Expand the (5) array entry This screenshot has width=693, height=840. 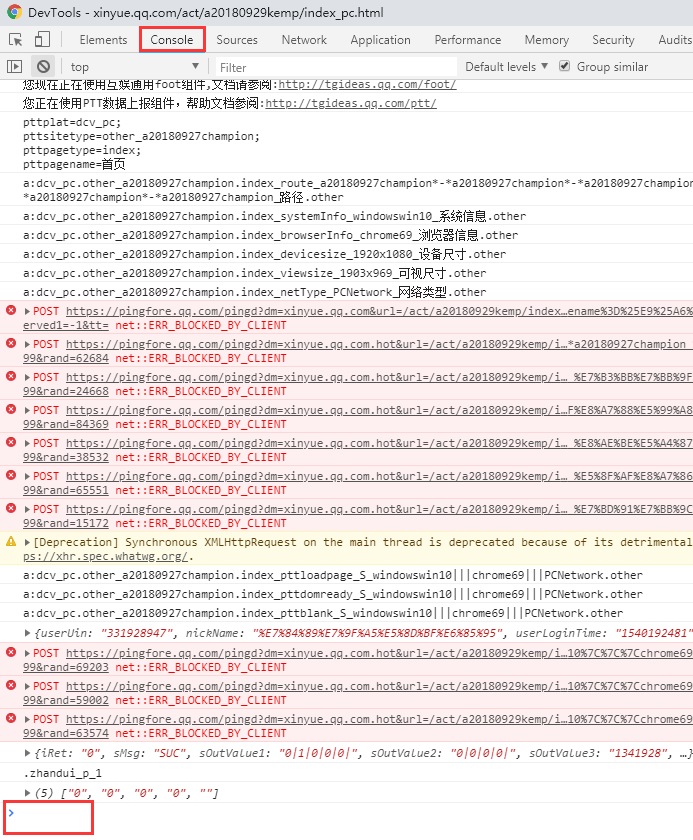pos(27,793)
